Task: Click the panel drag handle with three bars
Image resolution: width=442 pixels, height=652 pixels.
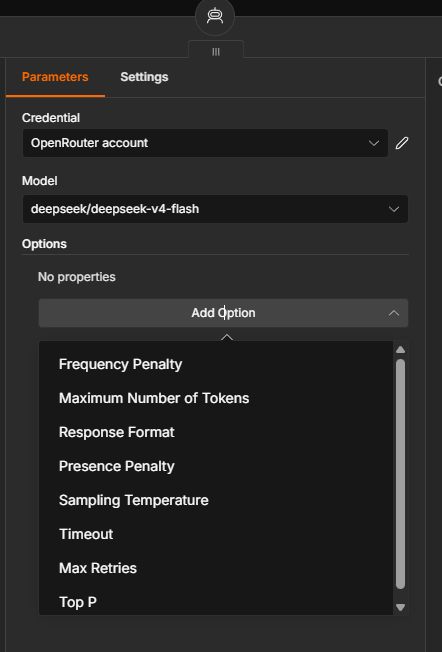Action: click(x=216, y=52)
